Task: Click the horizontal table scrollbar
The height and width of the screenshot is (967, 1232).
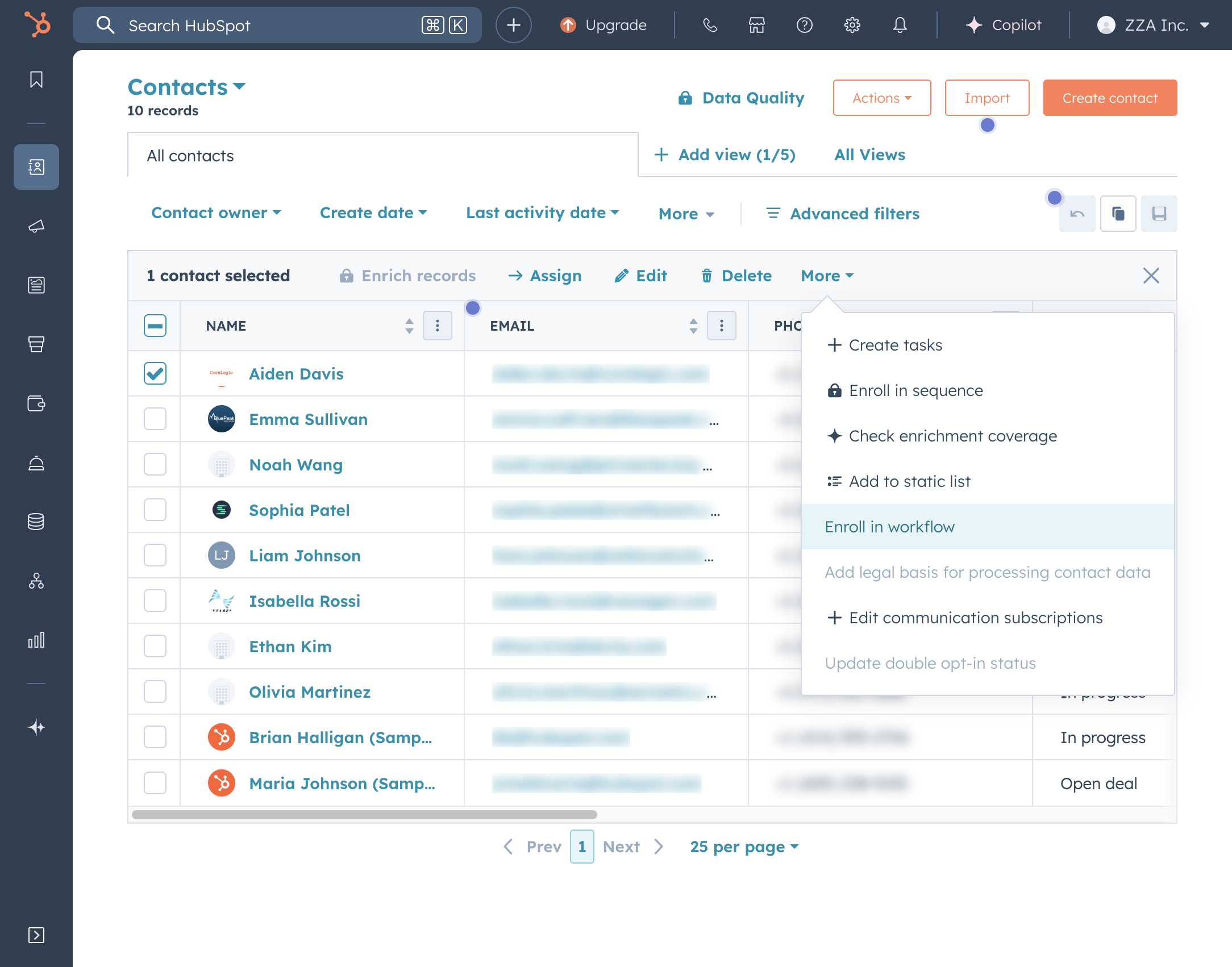Action: [364, 814]
